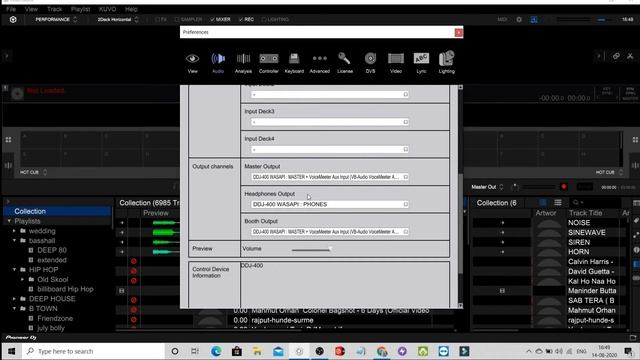Select Collection in the left tree

57,211
